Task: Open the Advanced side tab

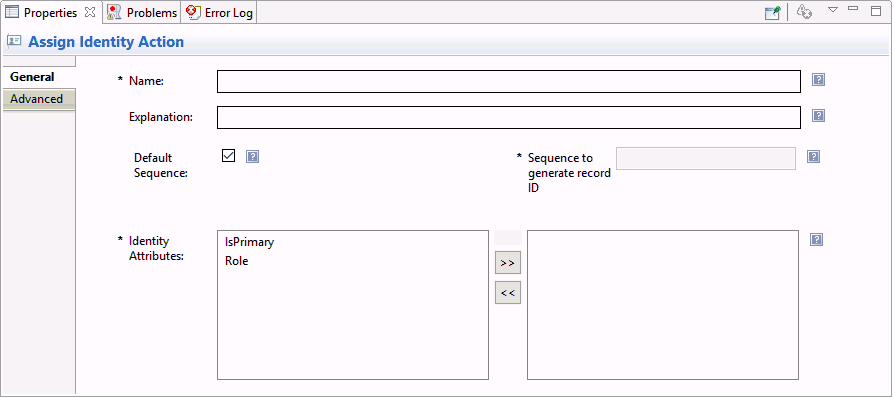Action: [x=38, y=99]
